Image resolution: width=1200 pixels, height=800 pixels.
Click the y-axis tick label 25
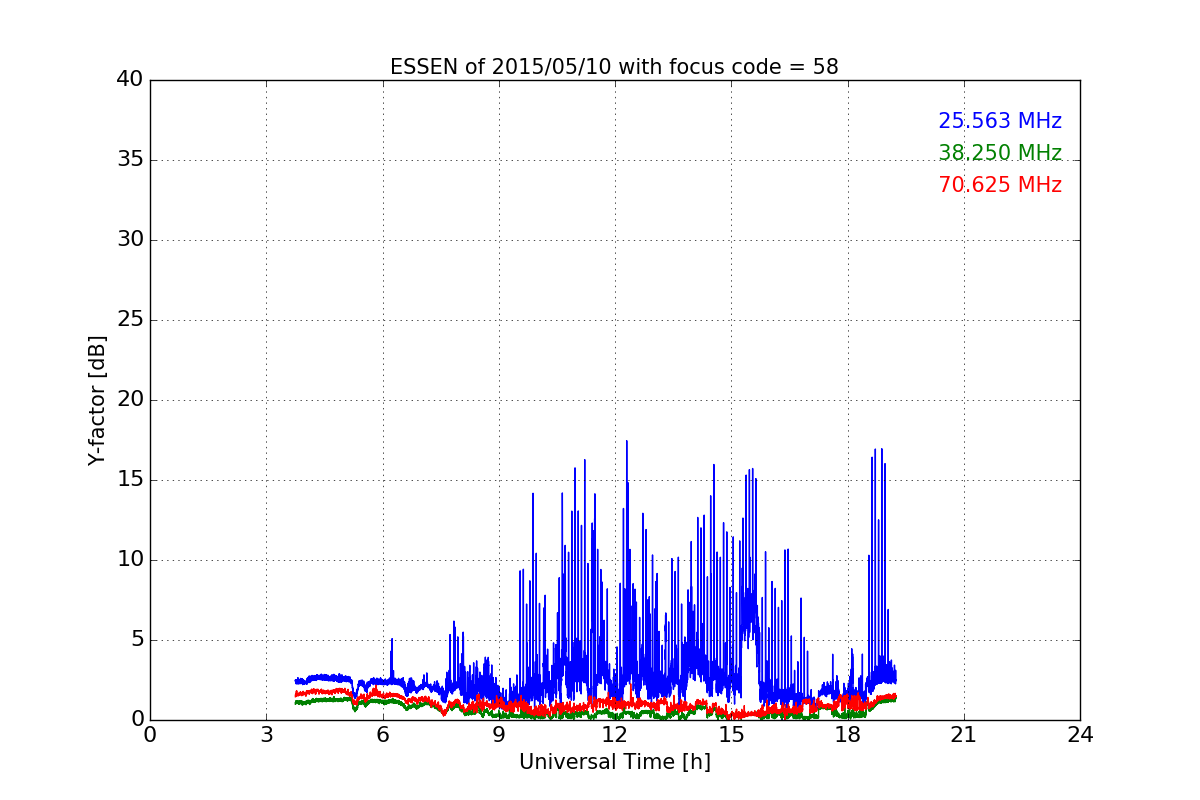click(130, 320)
